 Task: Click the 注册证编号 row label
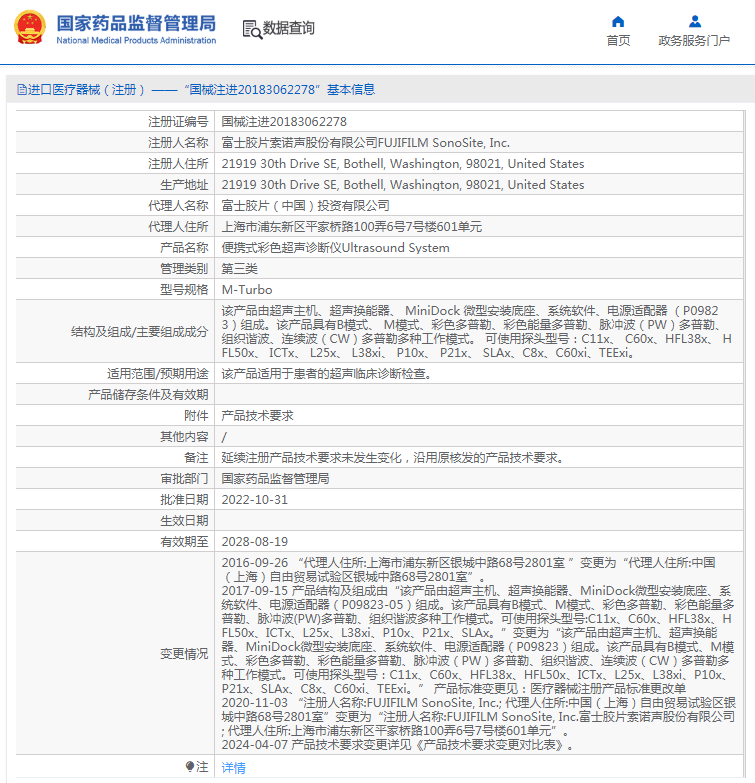[178, 122]
